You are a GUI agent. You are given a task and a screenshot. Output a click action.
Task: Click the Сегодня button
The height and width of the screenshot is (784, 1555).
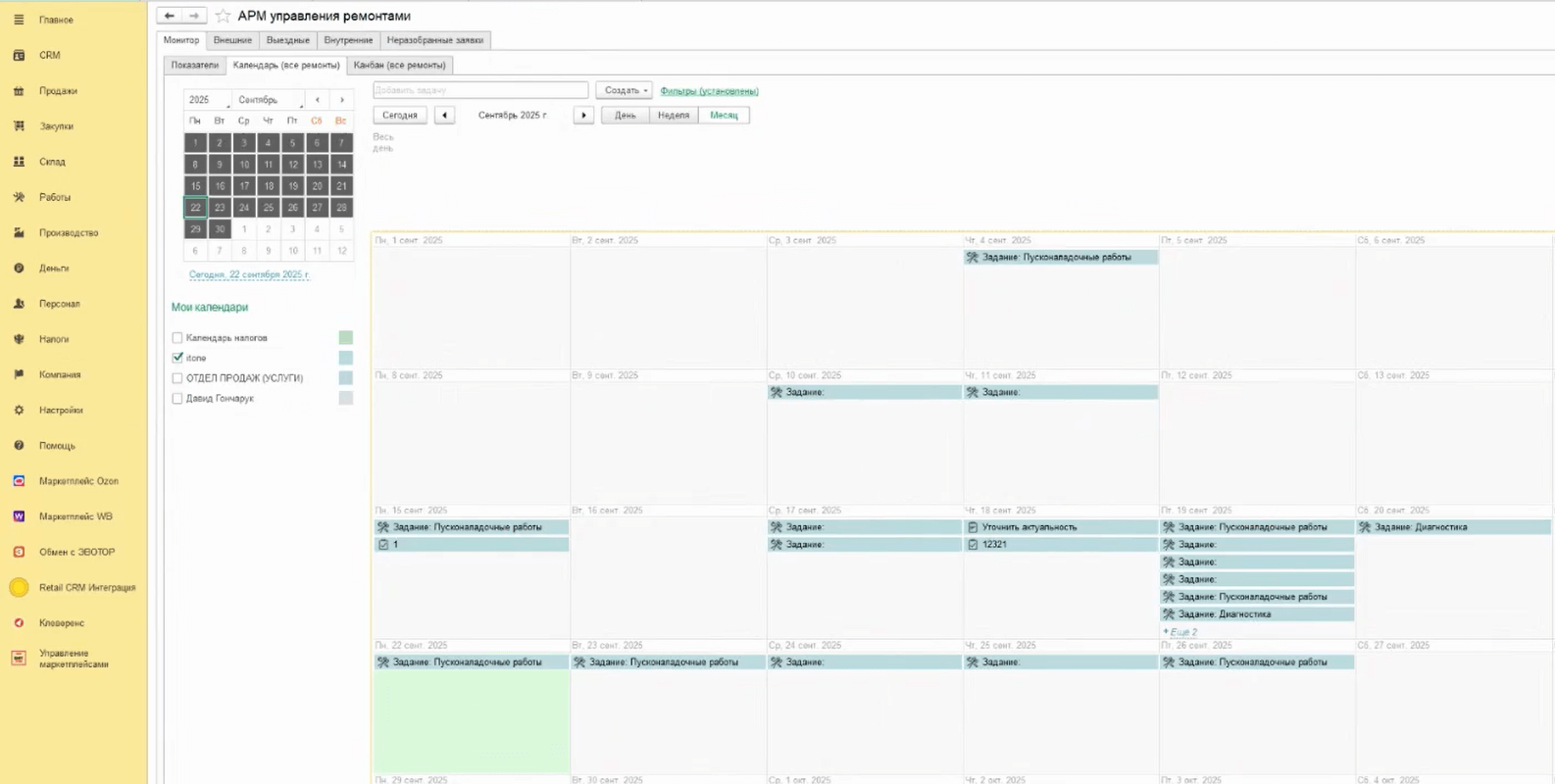pyautogui.click(x=400, y=116)
